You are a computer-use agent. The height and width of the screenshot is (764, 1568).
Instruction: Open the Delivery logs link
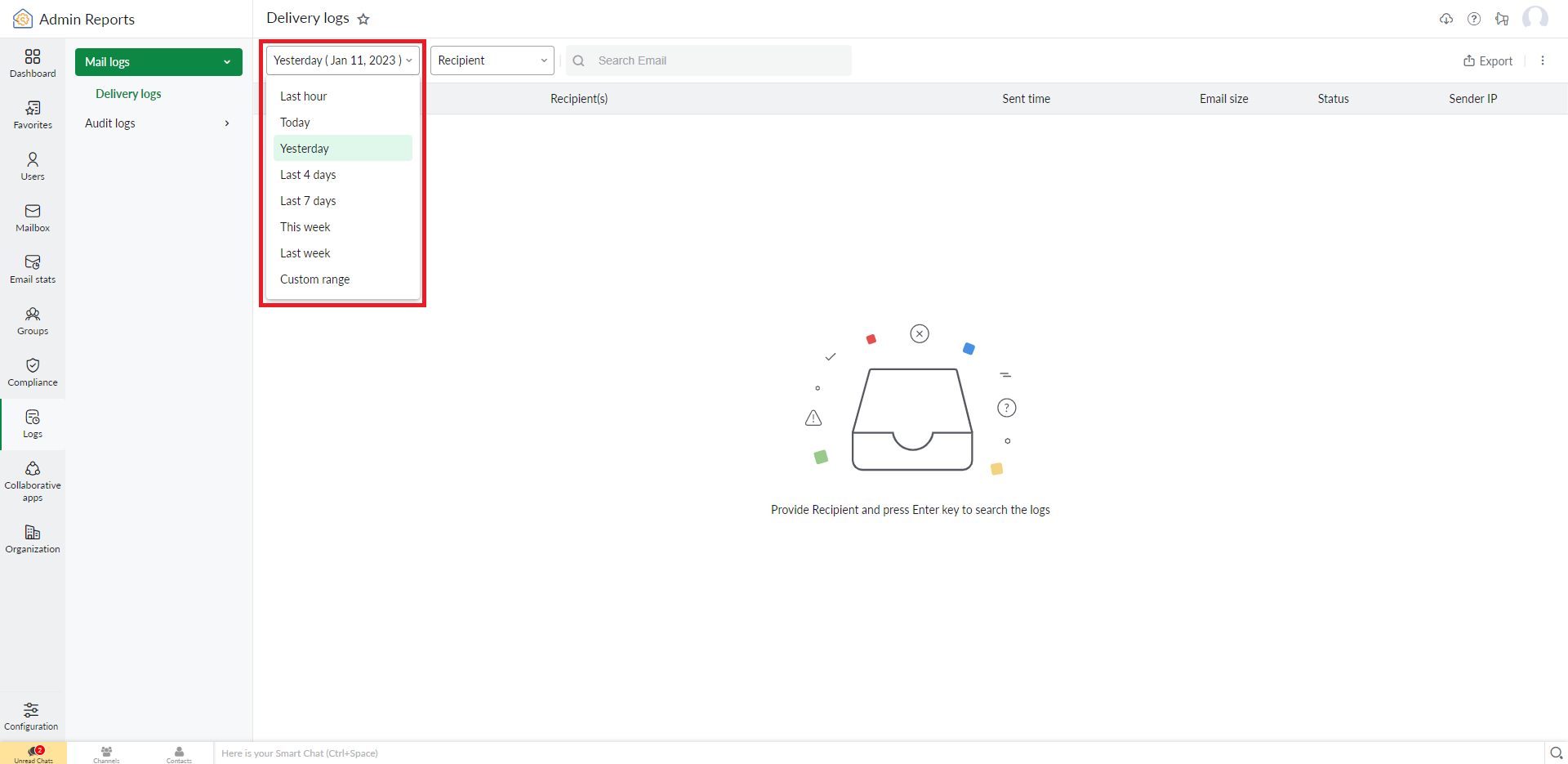tap(128, 94)
